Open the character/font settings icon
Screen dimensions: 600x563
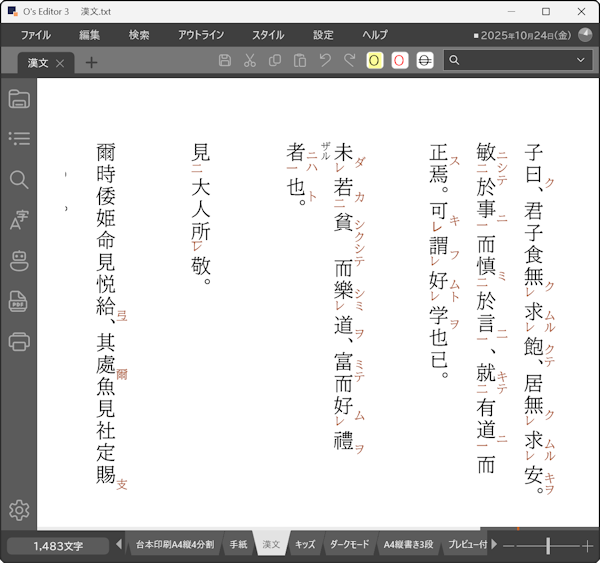tap(18, 221)
